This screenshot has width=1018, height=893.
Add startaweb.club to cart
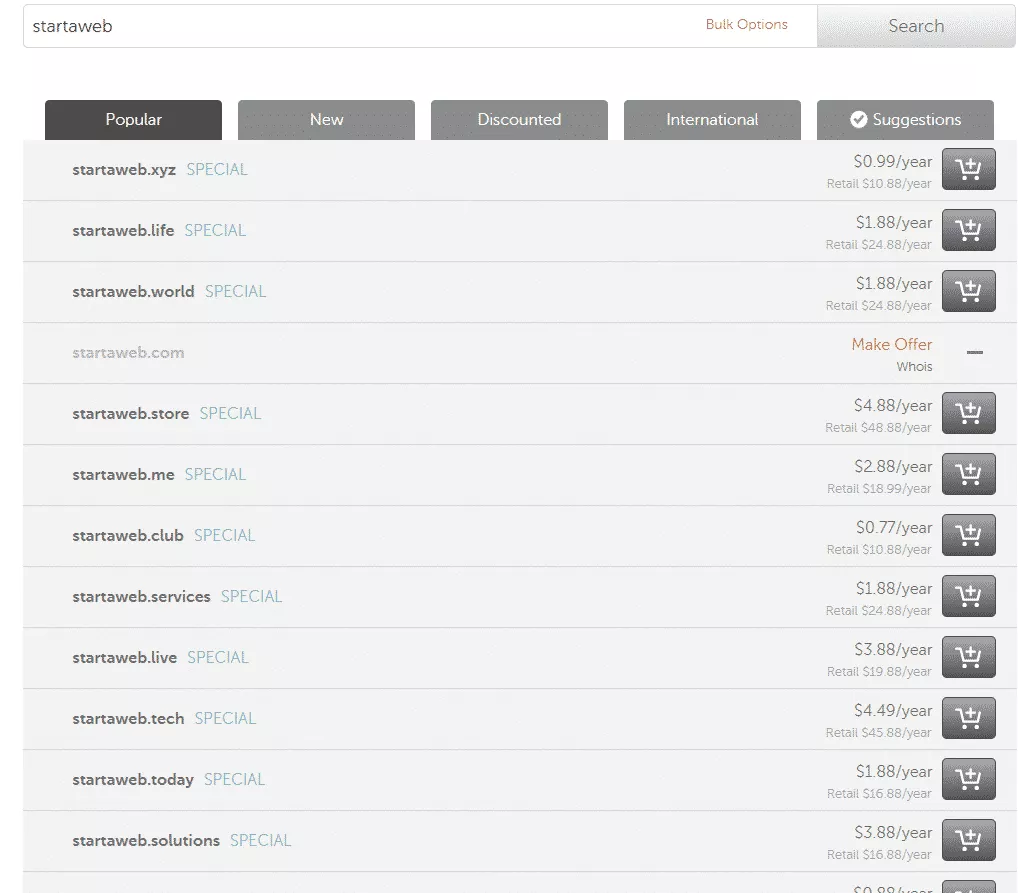click(968, 535)
